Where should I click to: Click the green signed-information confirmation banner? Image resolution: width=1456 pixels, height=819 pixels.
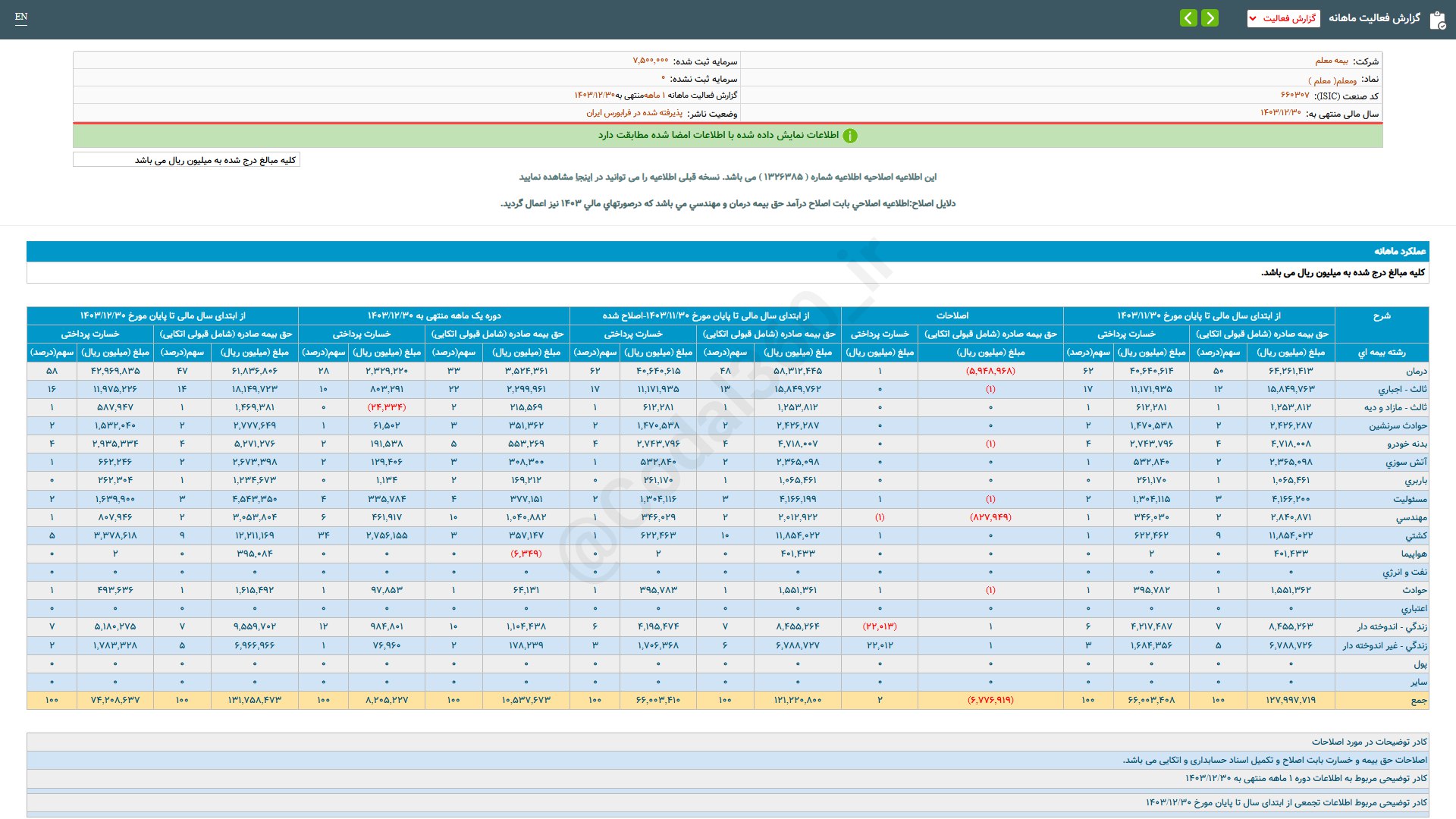pyautogui.click(x=728, y=136)
